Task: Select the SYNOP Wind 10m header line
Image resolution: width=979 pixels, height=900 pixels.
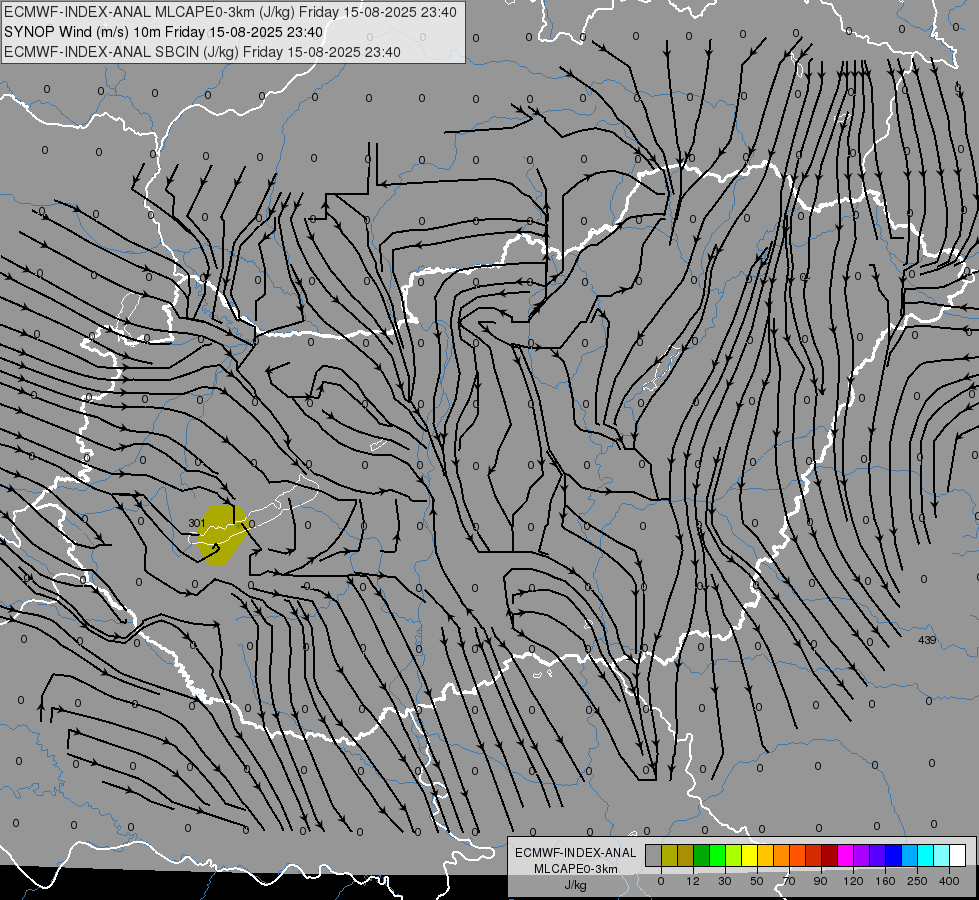Action: [164, 32]
